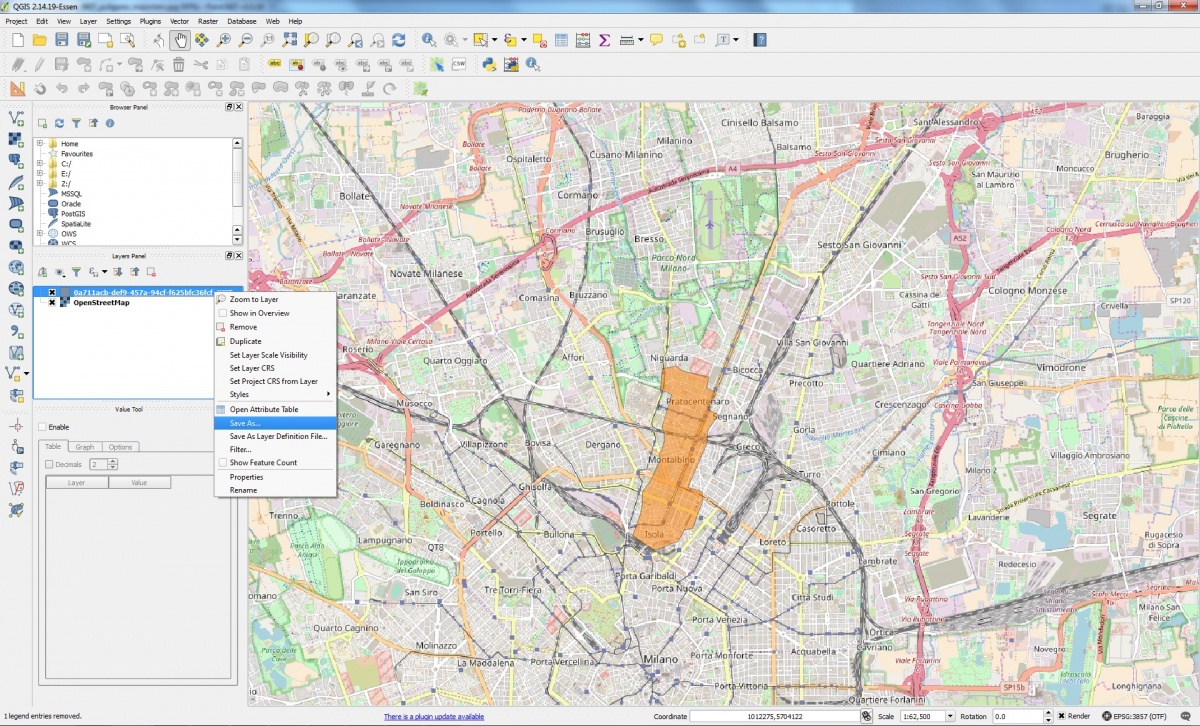Open the Field Calculator abacus icon
1200x726 pixels.
pos(582,40)
